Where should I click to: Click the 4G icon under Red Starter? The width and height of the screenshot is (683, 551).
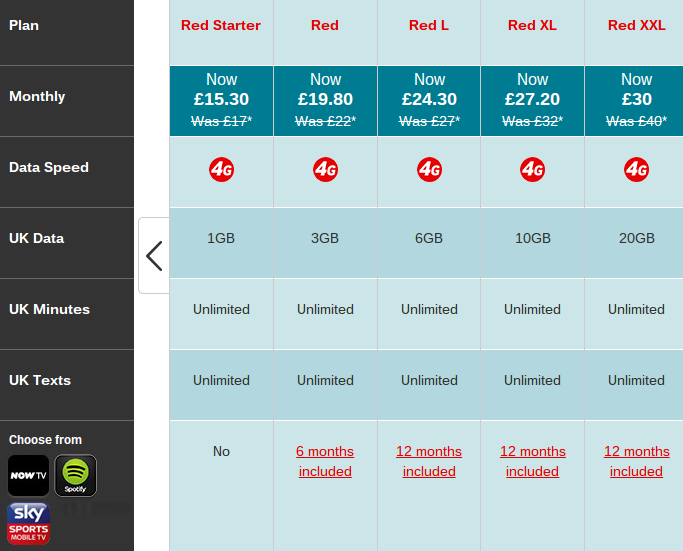221,169
